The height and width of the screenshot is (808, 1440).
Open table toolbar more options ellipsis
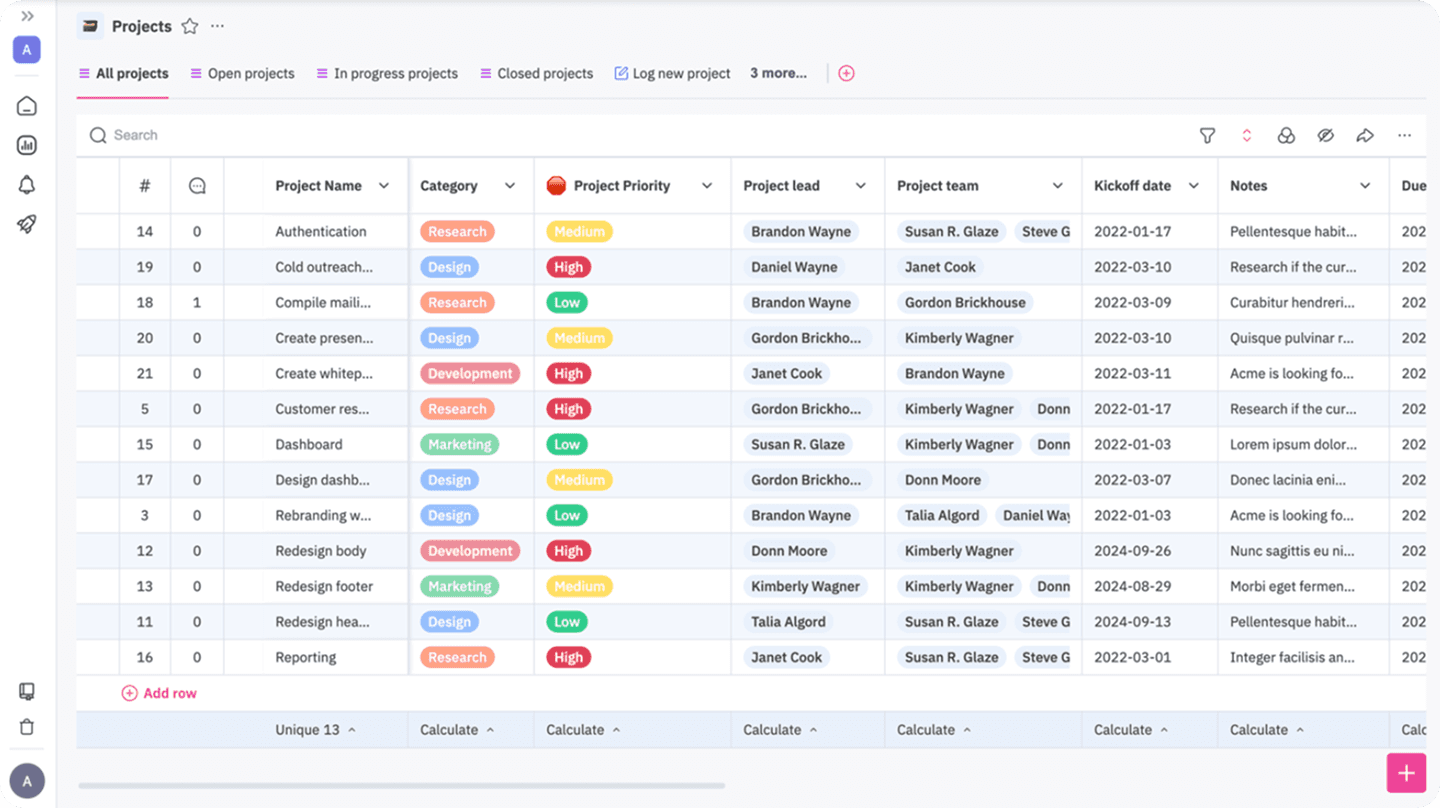coord(1405,135)
